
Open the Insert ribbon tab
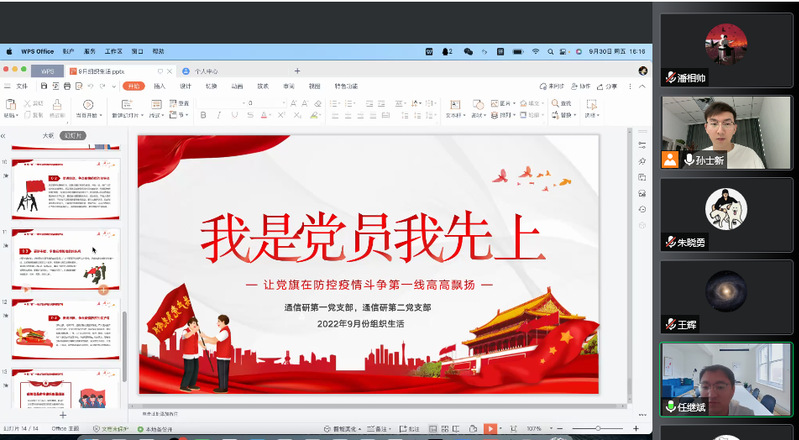pos(159,86)
